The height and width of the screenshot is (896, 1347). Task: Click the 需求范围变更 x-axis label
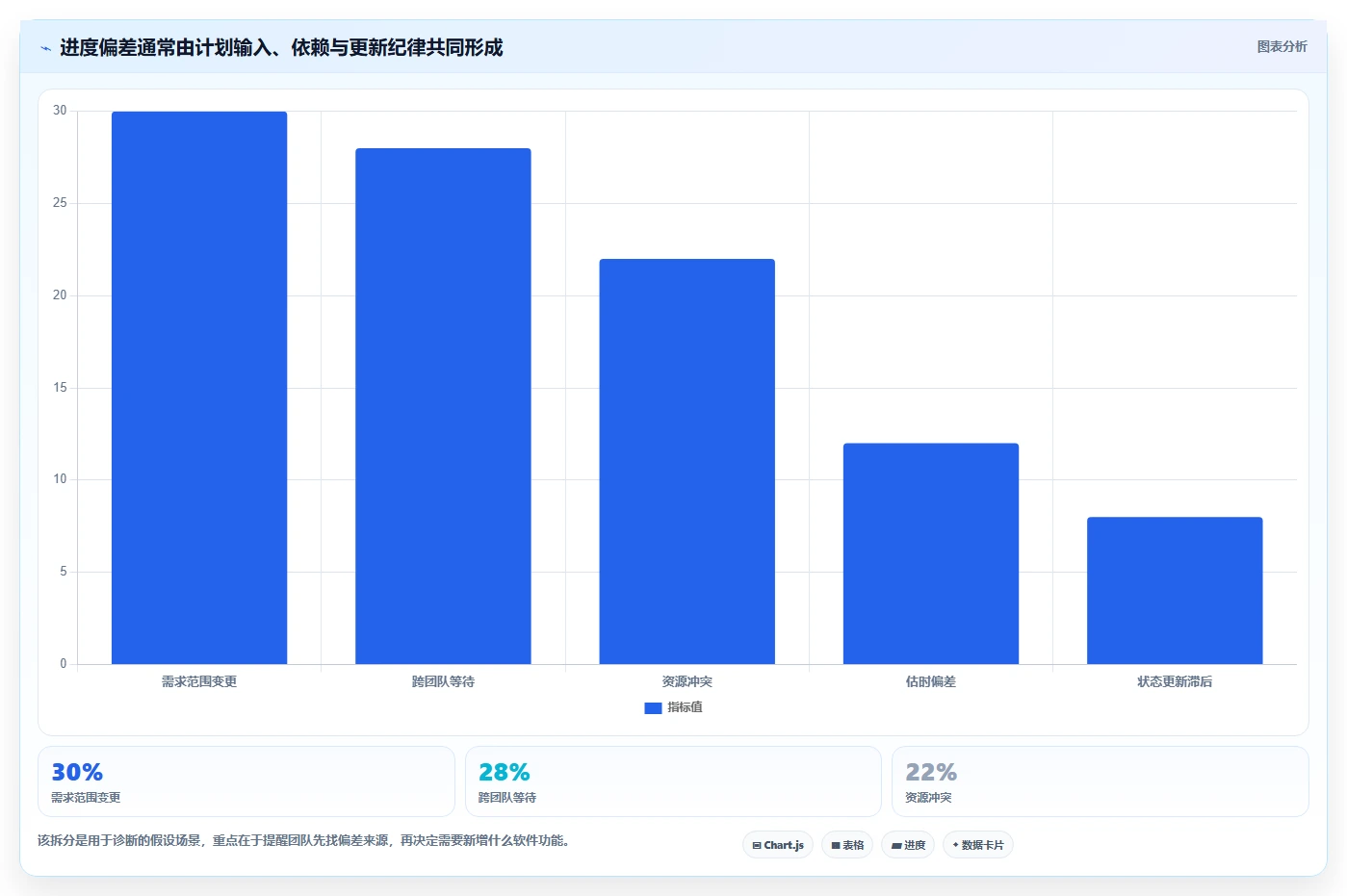click(x=199, y=681)
